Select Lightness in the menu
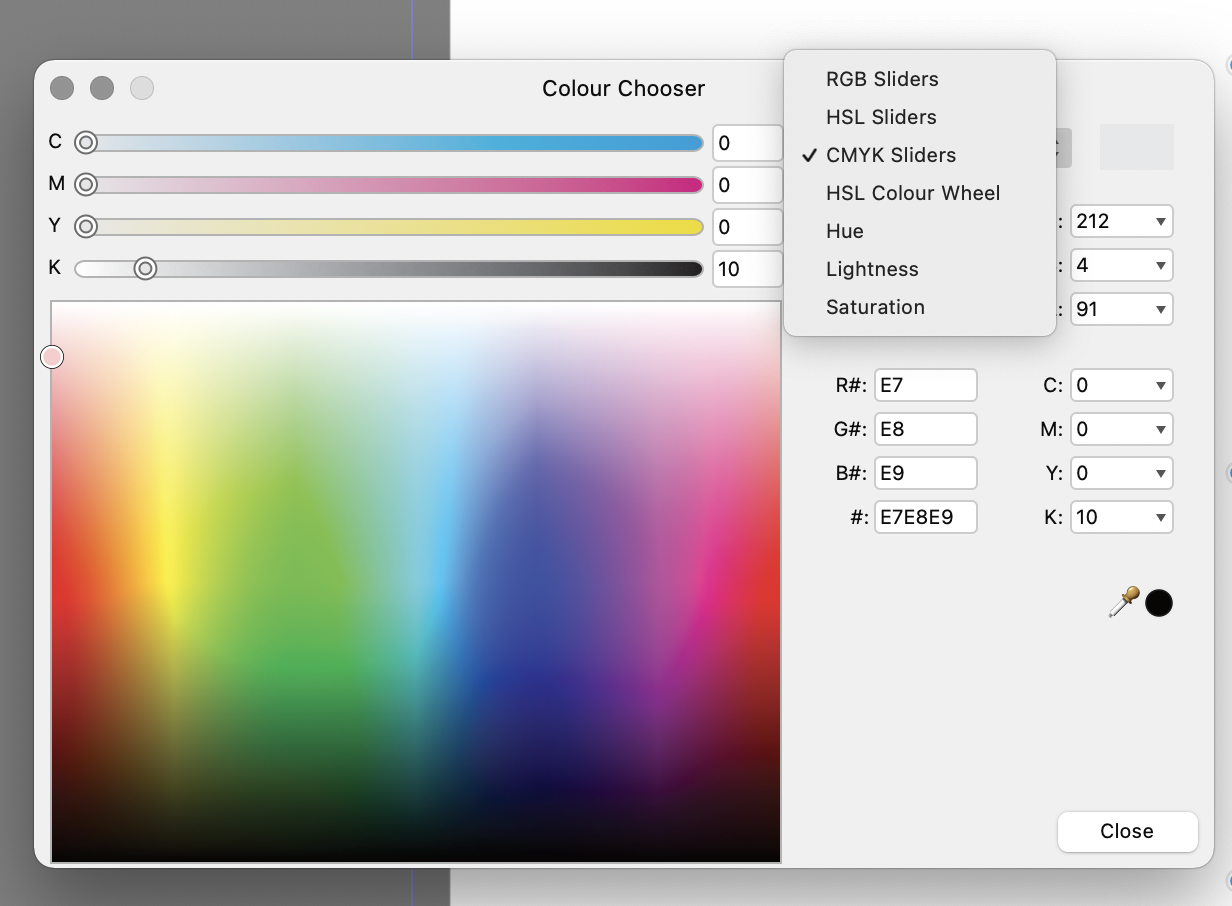Screen dimensions: 1232x906 [871, 269]
